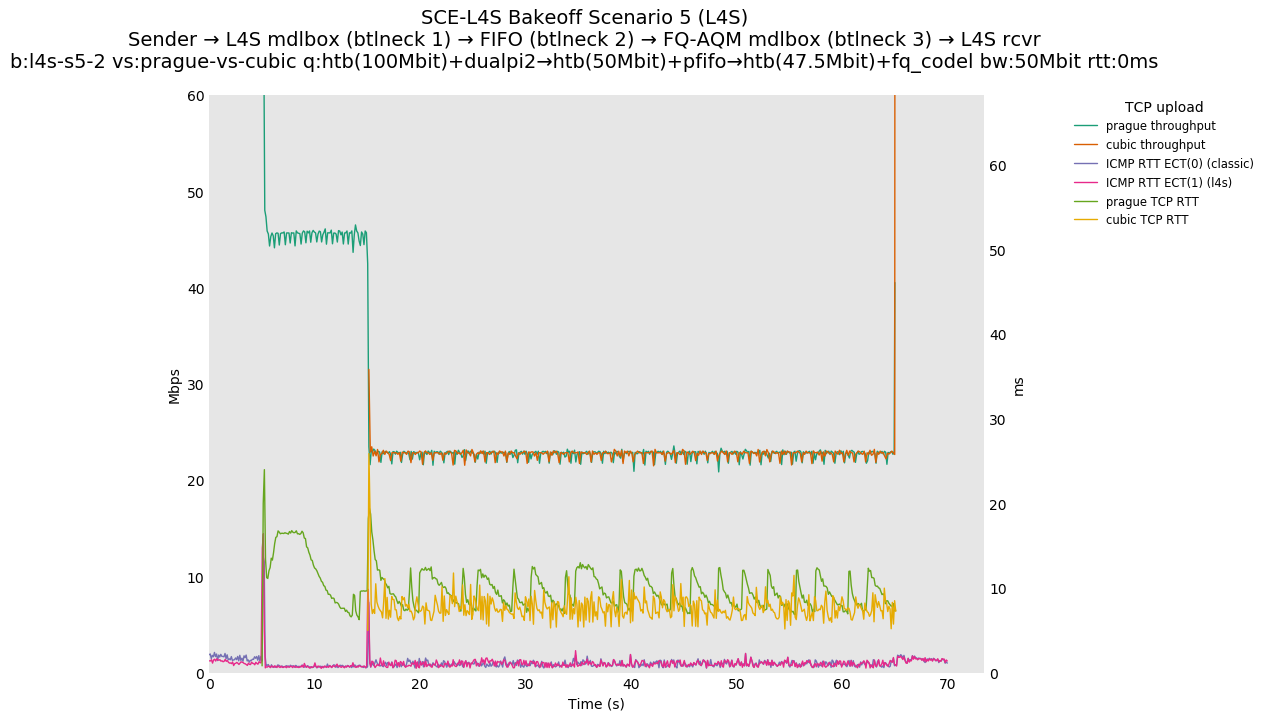Click the 'TCP upload' legend title
The width and height of the screenshot is (1269, 721).
(1163, 107)
